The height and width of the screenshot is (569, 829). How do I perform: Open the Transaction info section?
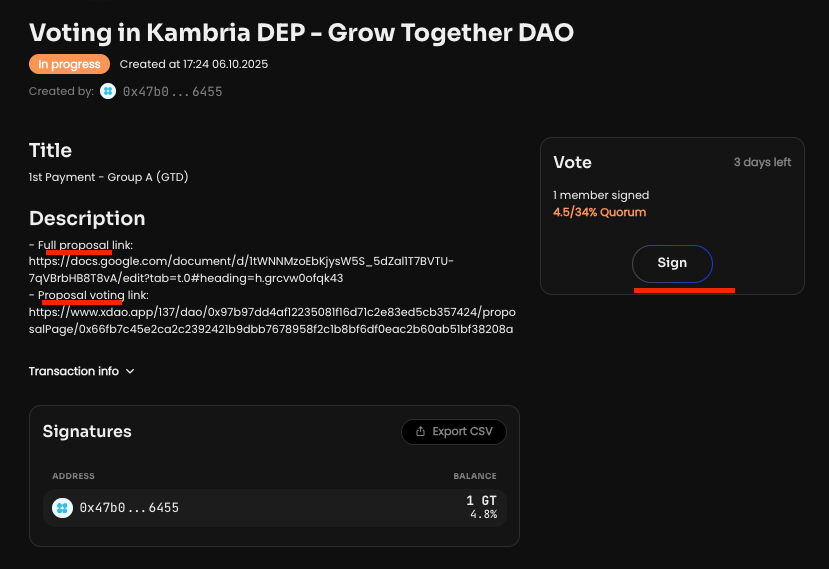click(x=74, y=371)
